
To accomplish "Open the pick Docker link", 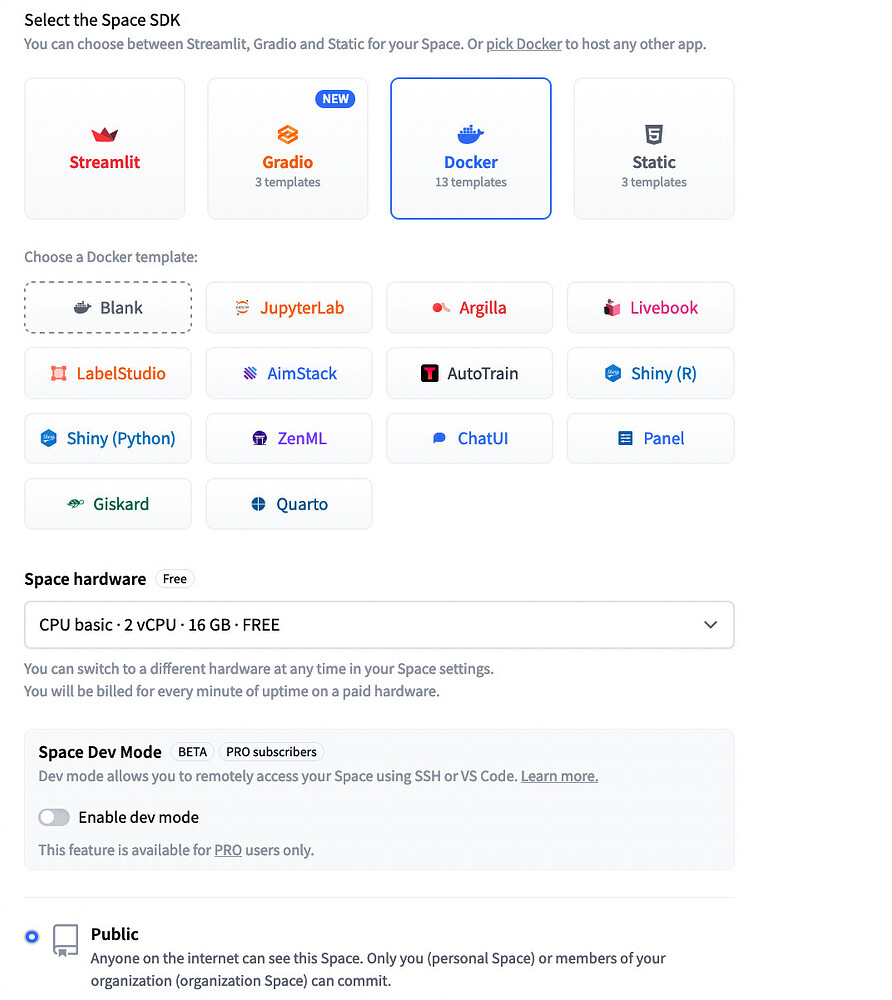I will click(524, 44).
